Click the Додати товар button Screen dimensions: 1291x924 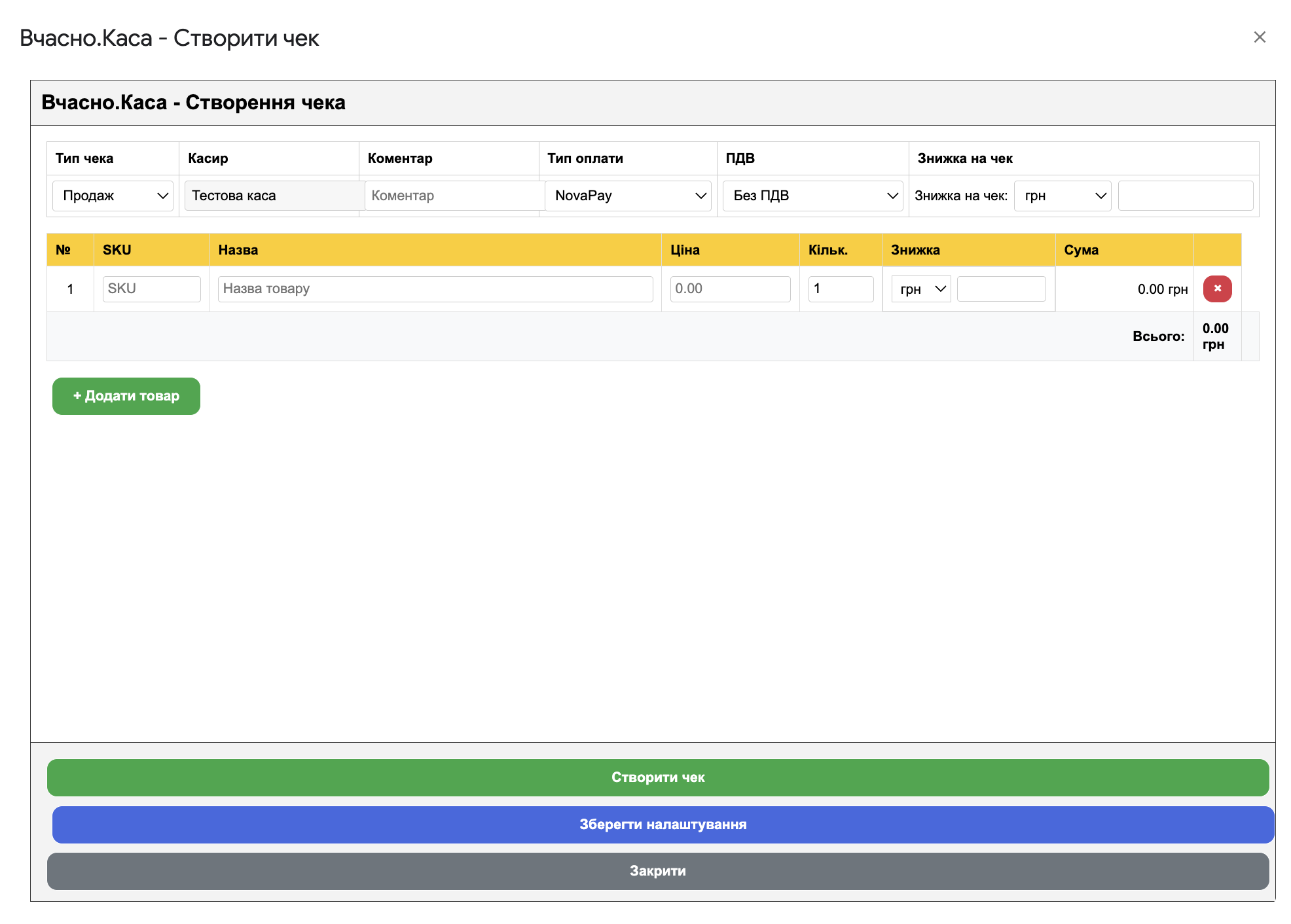126,396
